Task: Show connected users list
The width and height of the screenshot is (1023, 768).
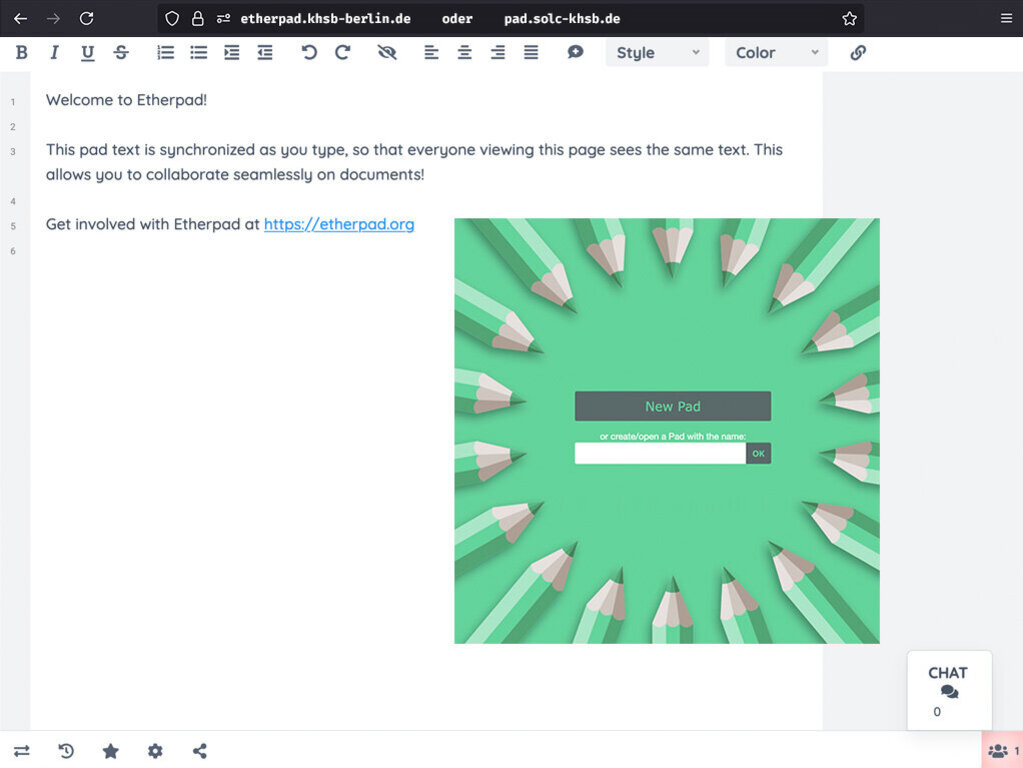Action: [1003, 750]
